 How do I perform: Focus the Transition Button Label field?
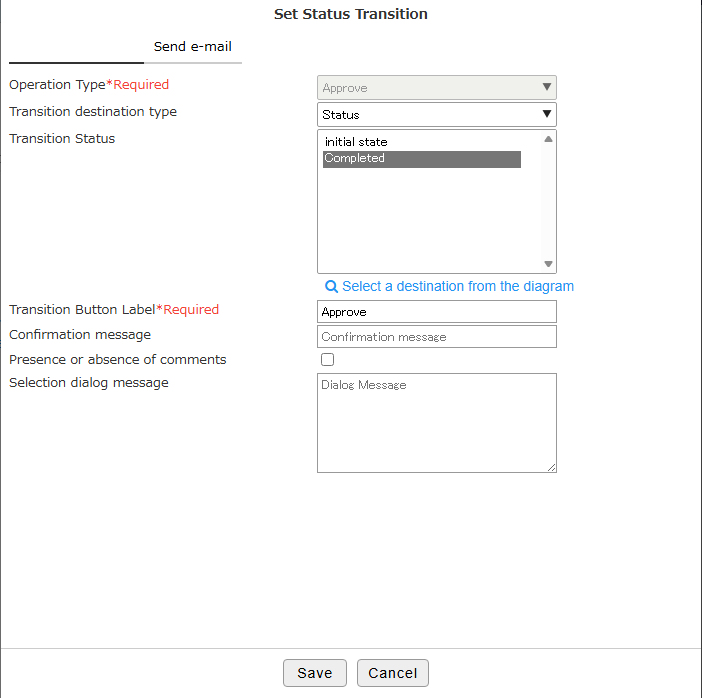pyautogui.click(x=437, y=312)
